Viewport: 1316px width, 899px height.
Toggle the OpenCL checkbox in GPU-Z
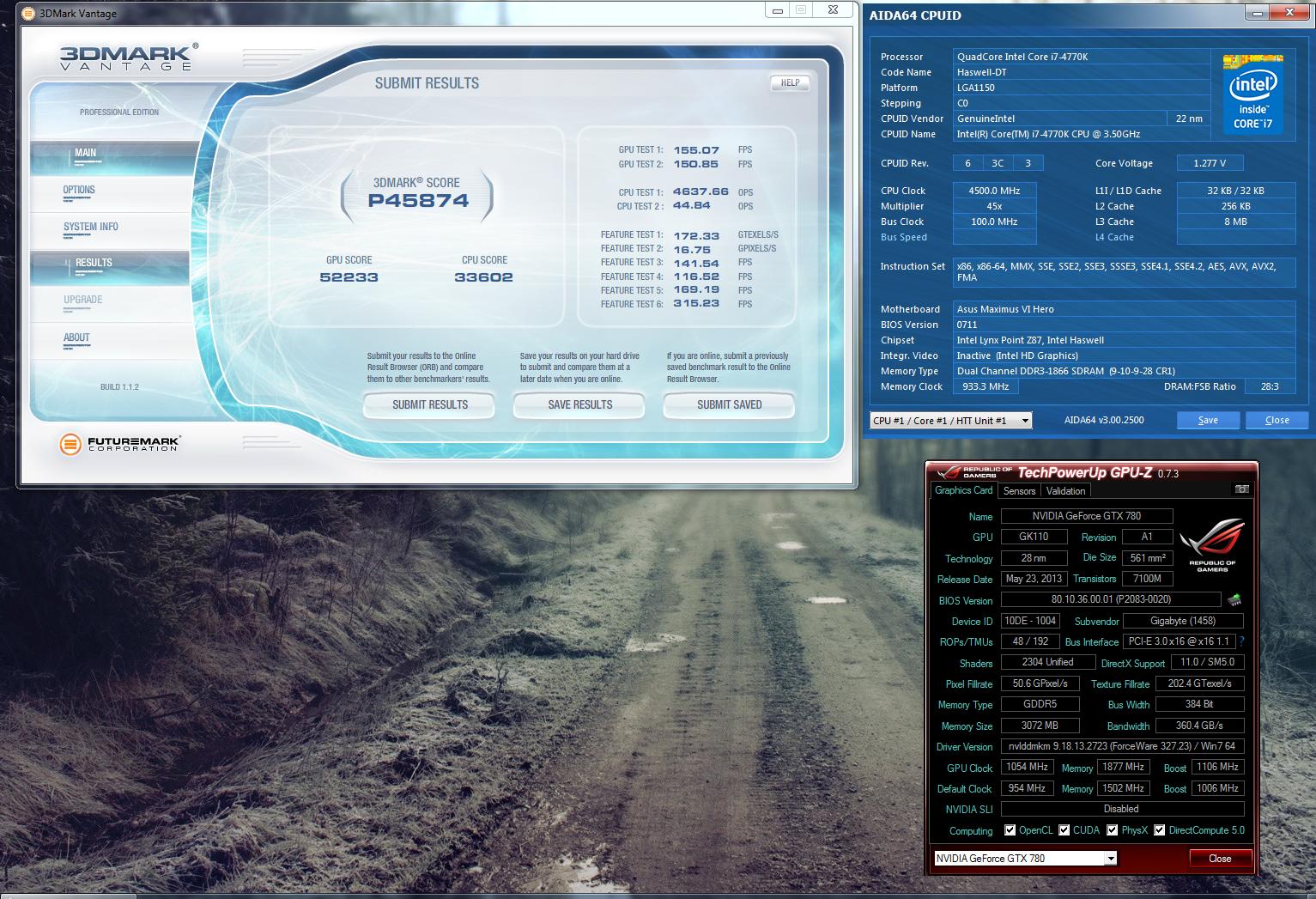pos(1010,830)
